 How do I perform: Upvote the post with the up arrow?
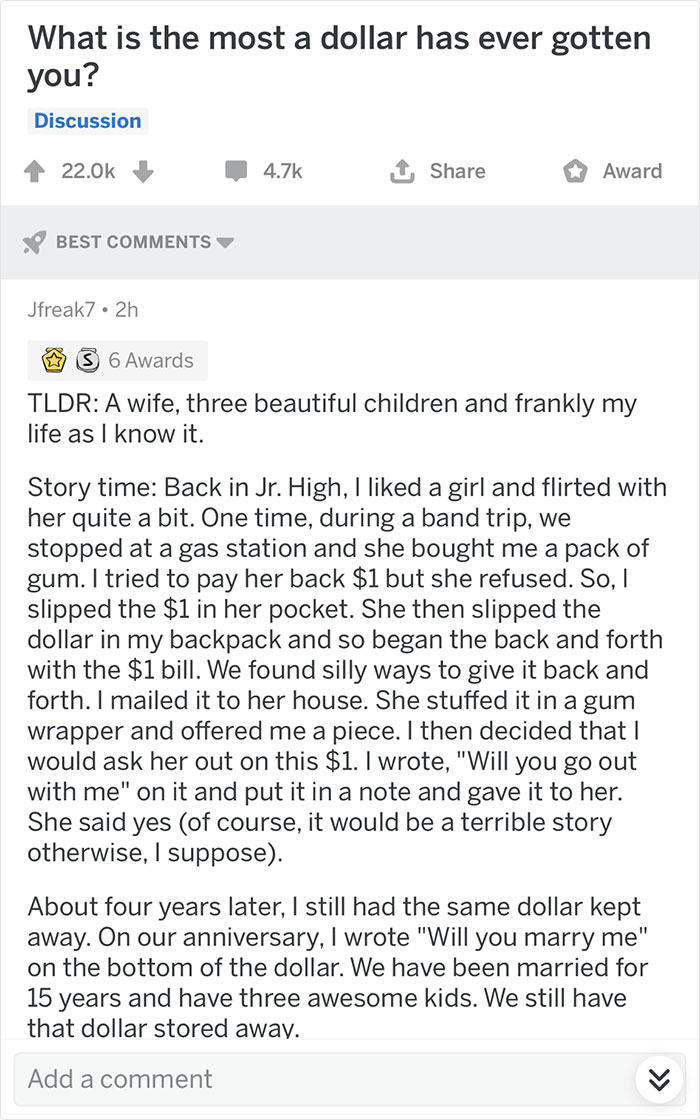(34, 171)
